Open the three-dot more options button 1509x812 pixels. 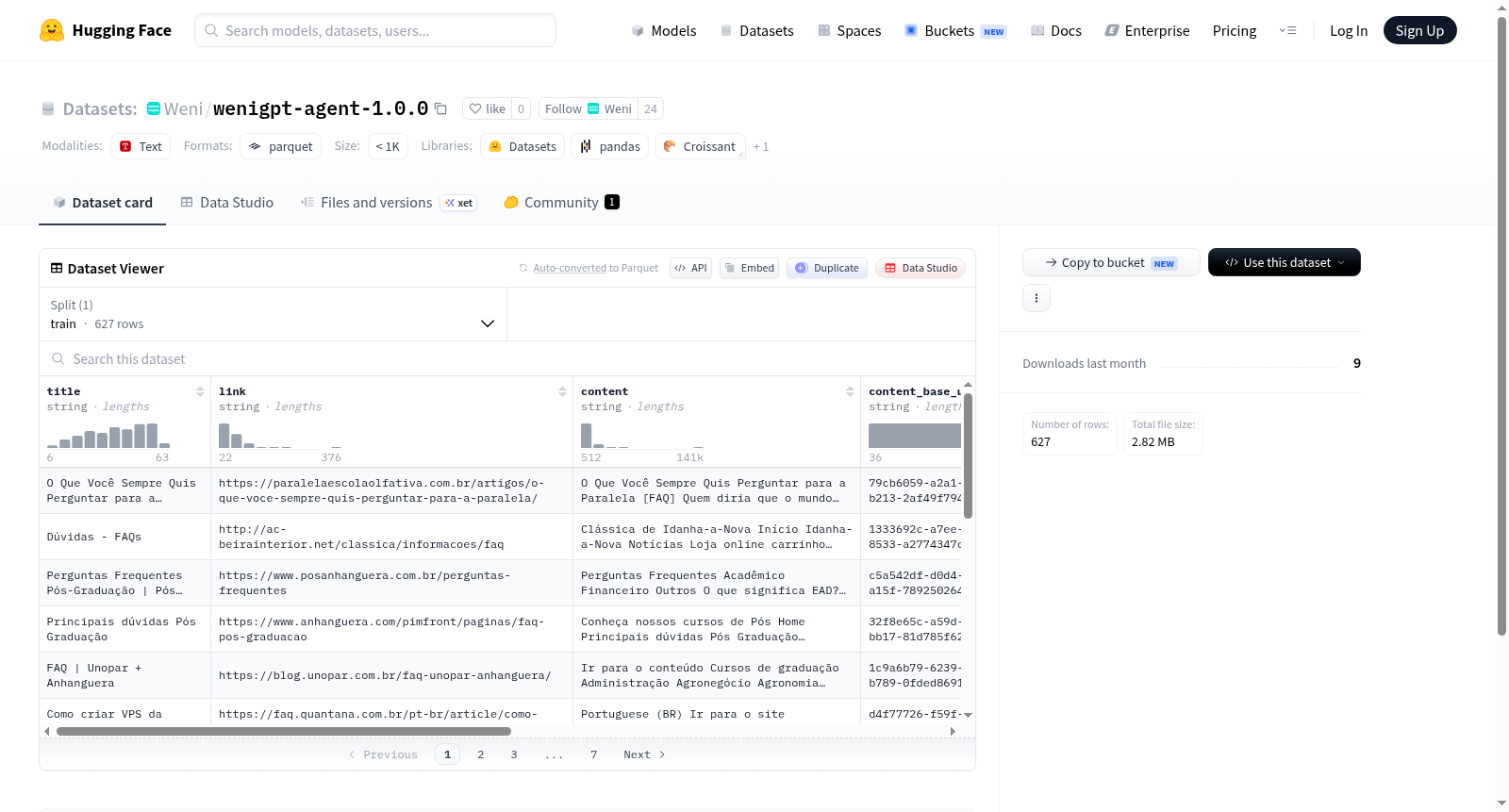click(x=1036, y=298)
